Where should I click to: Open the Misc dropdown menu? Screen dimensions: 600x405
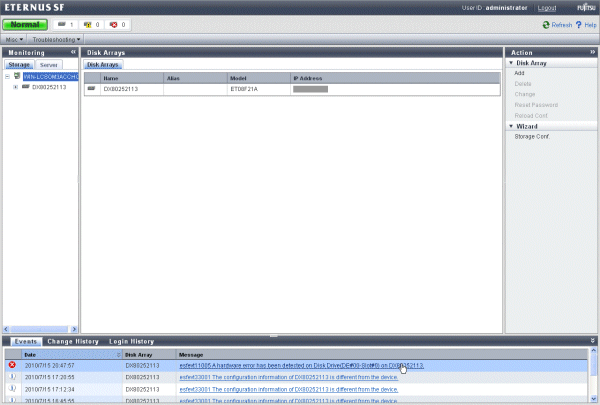[x=15, y=39]
